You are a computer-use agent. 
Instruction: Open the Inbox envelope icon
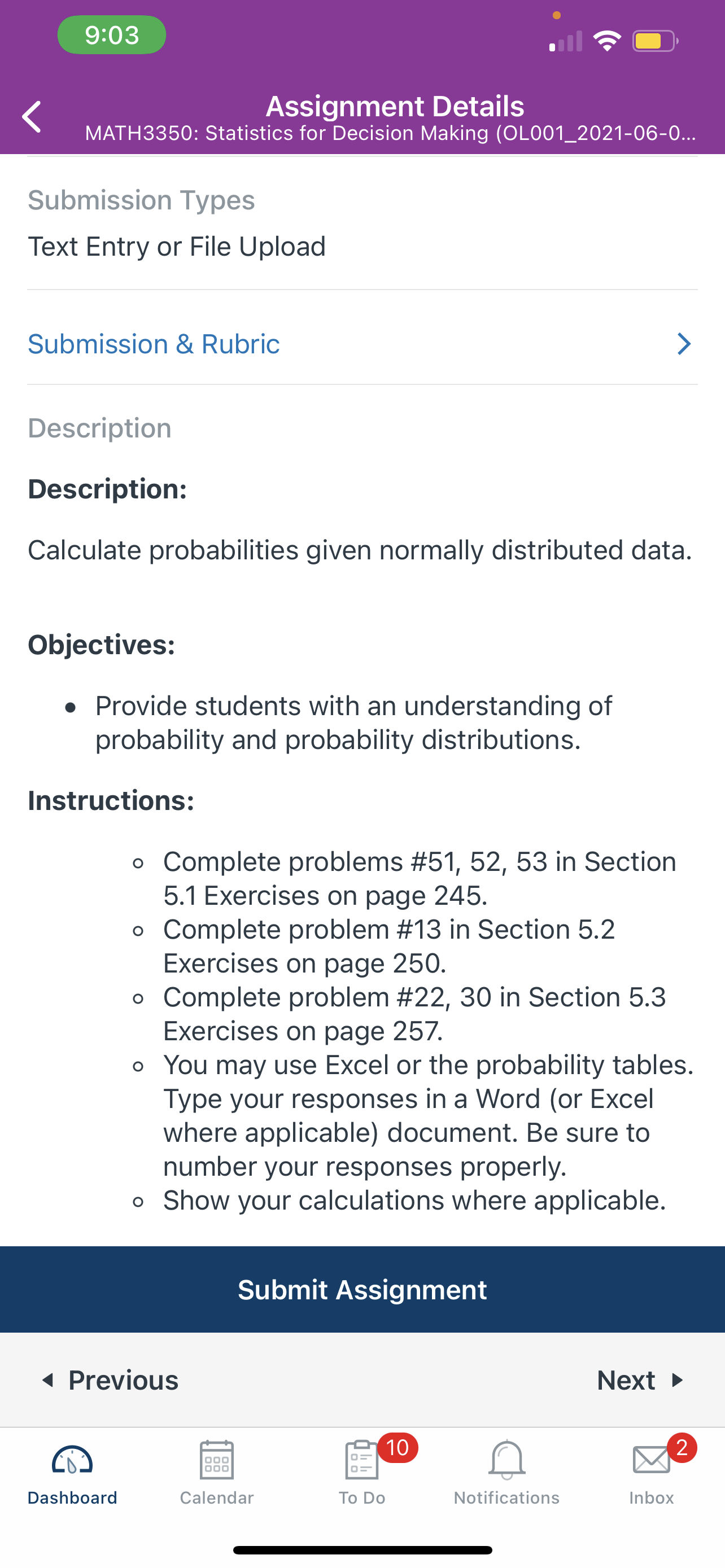[x=652, y=1459]
